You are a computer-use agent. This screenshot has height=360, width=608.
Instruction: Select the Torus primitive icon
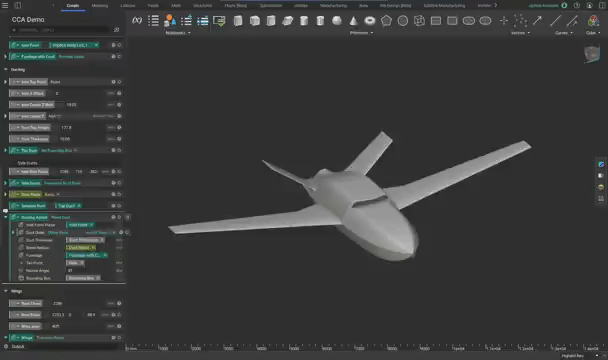coord(370,21)
